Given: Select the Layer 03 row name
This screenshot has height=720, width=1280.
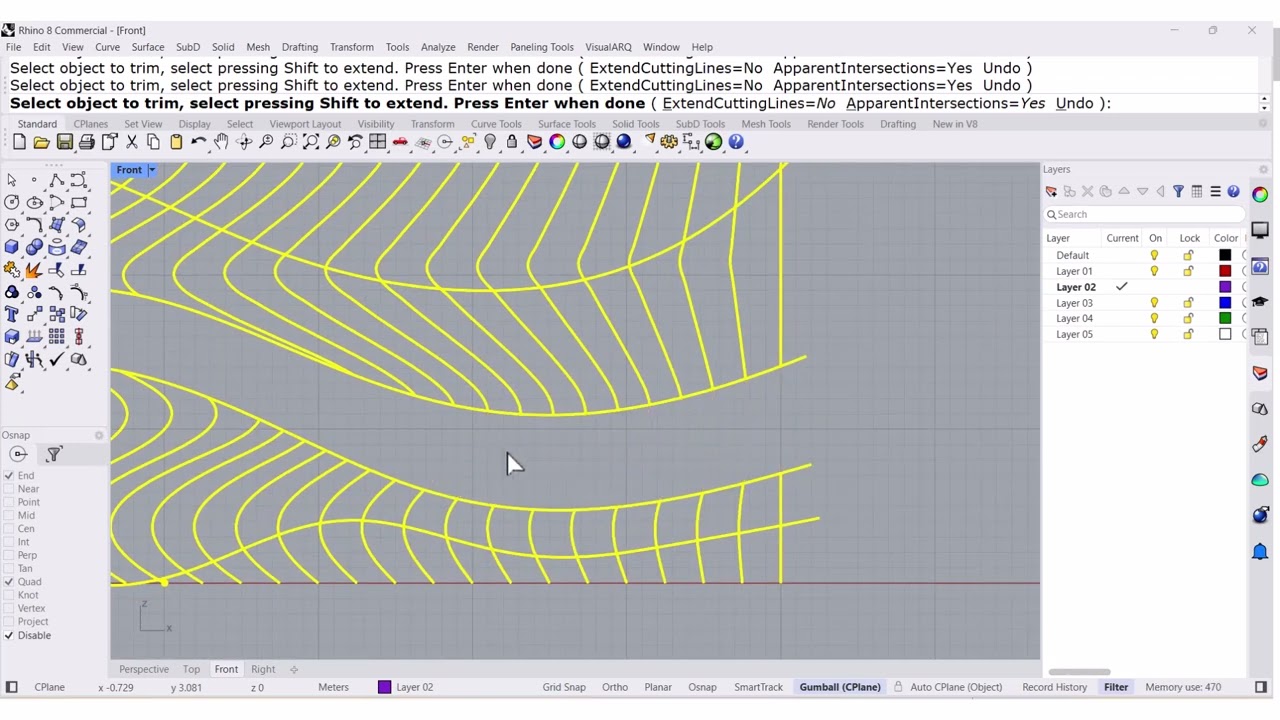Looking at the screenshot, I should point(1074,303).
